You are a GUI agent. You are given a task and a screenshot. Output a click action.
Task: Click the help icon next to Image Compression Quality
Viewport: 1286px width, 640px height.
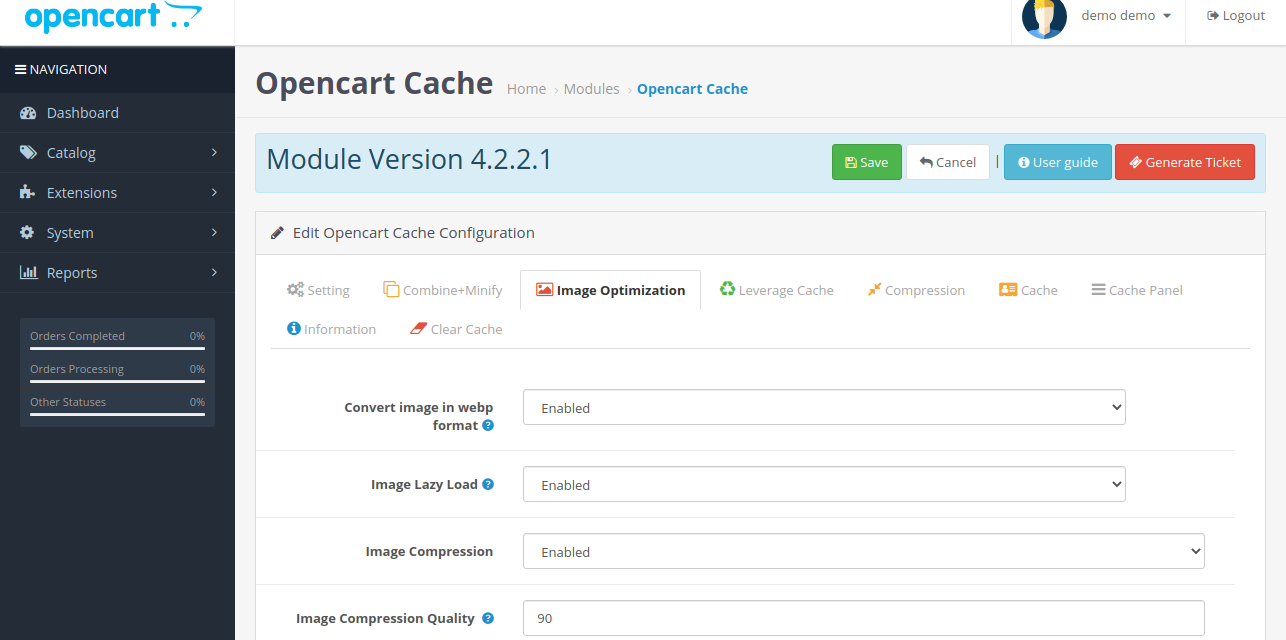pos(488,618)
